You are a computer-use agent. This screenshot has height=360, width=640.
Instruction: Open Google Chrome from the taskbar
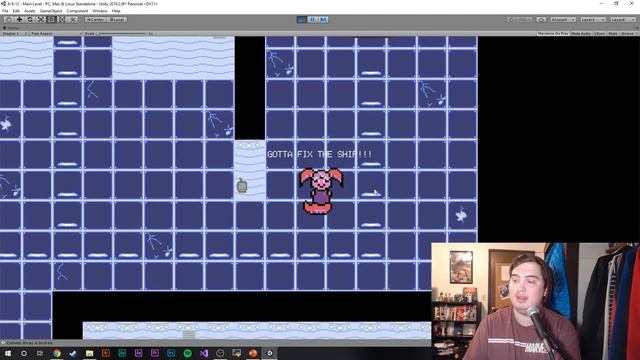(57, 353)
